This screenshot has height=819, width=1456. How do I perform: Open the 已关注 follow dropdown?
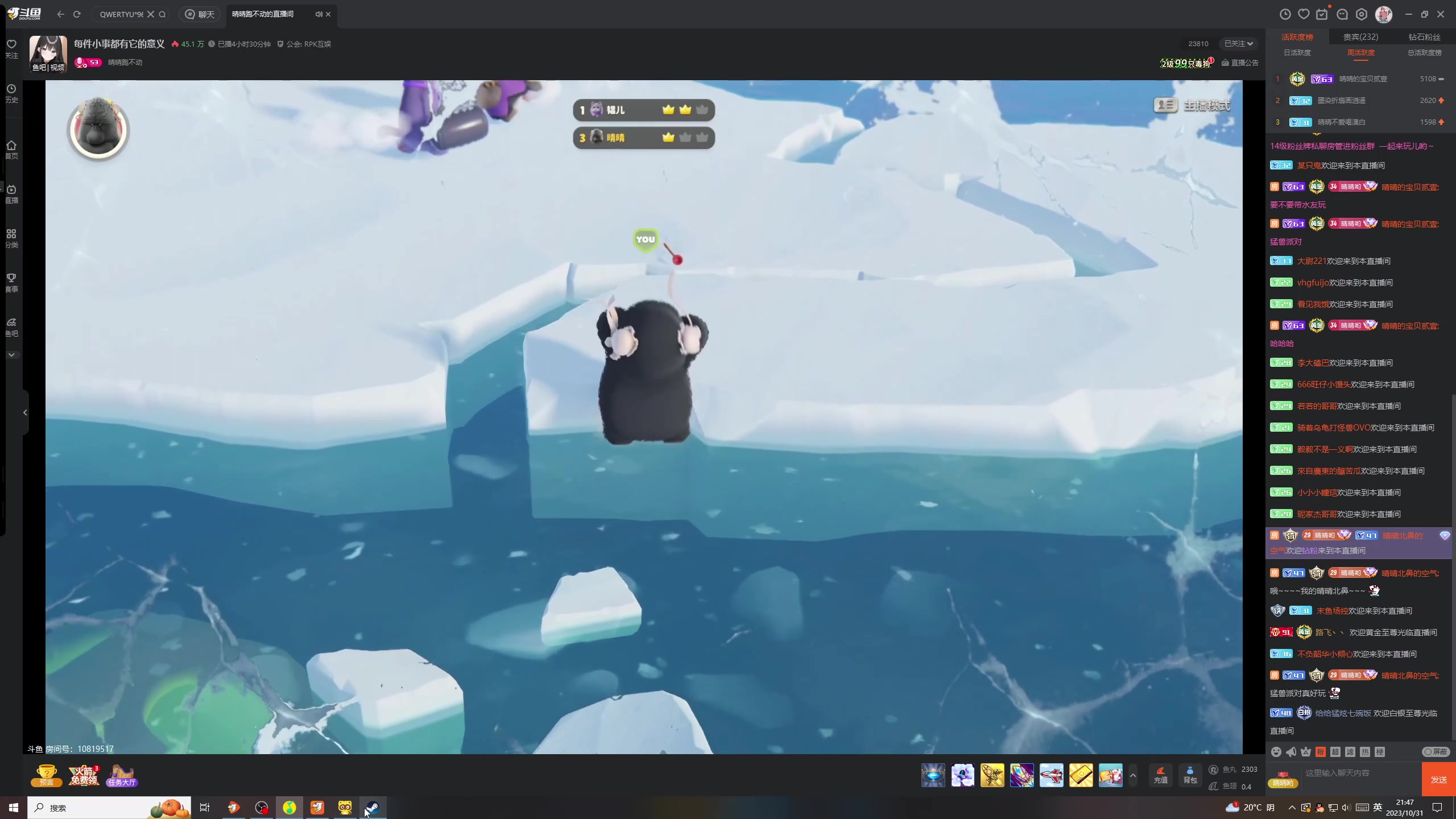point(1238,44)
